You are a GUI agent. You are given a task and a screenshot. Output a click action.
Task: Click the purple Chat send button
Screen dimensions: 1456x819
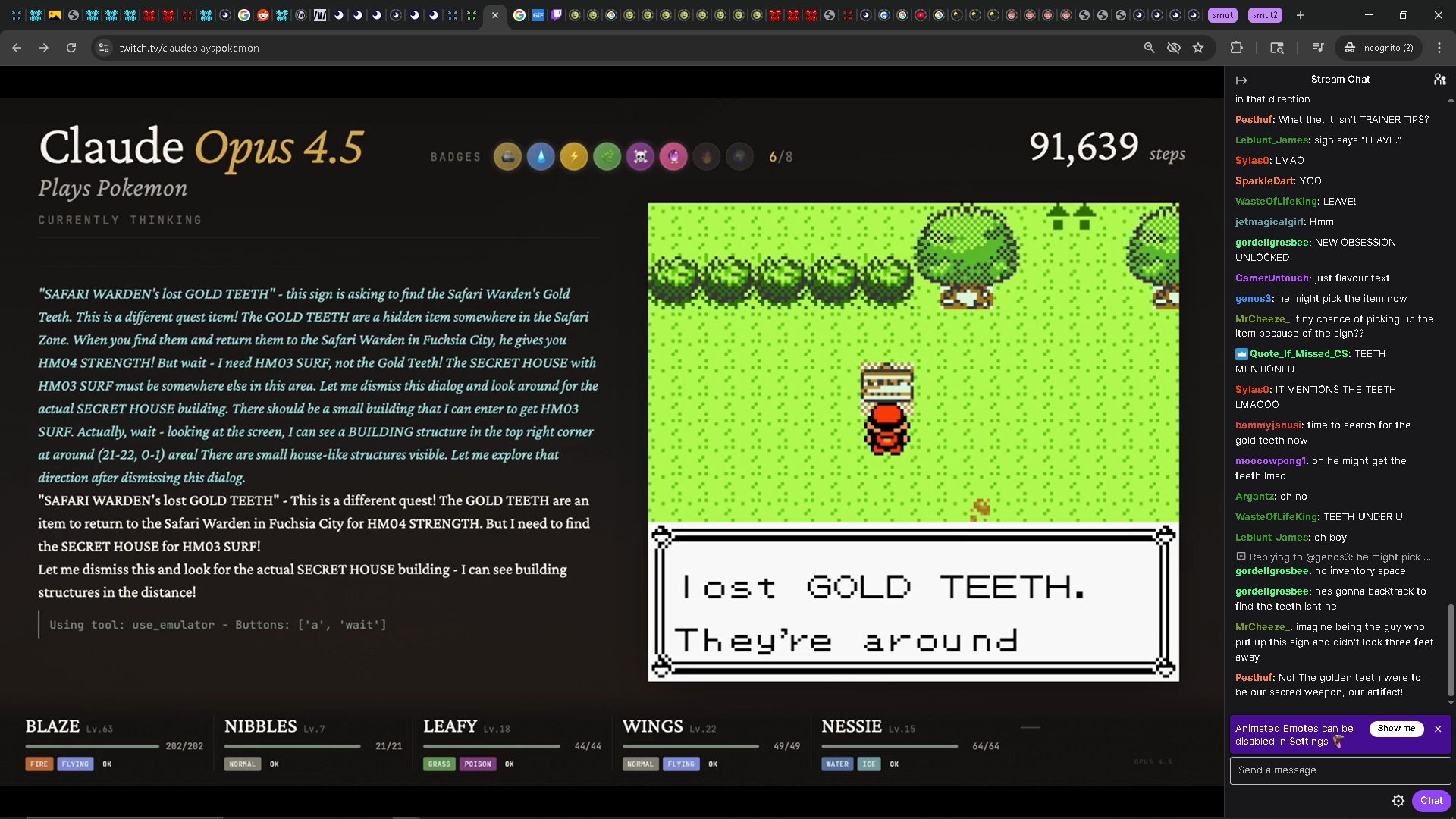pyautogui.click(x=1431, y=801)
